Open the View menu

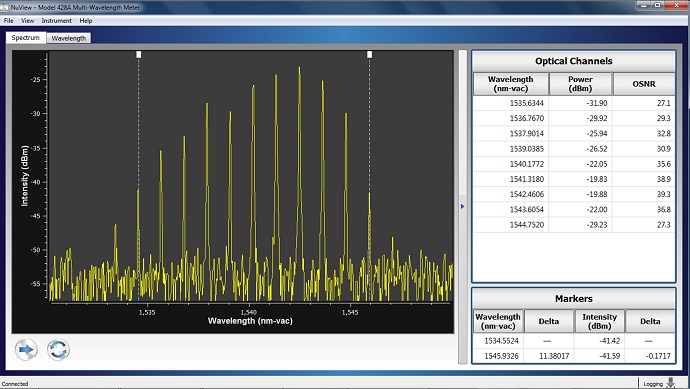(x=27, y=21)
